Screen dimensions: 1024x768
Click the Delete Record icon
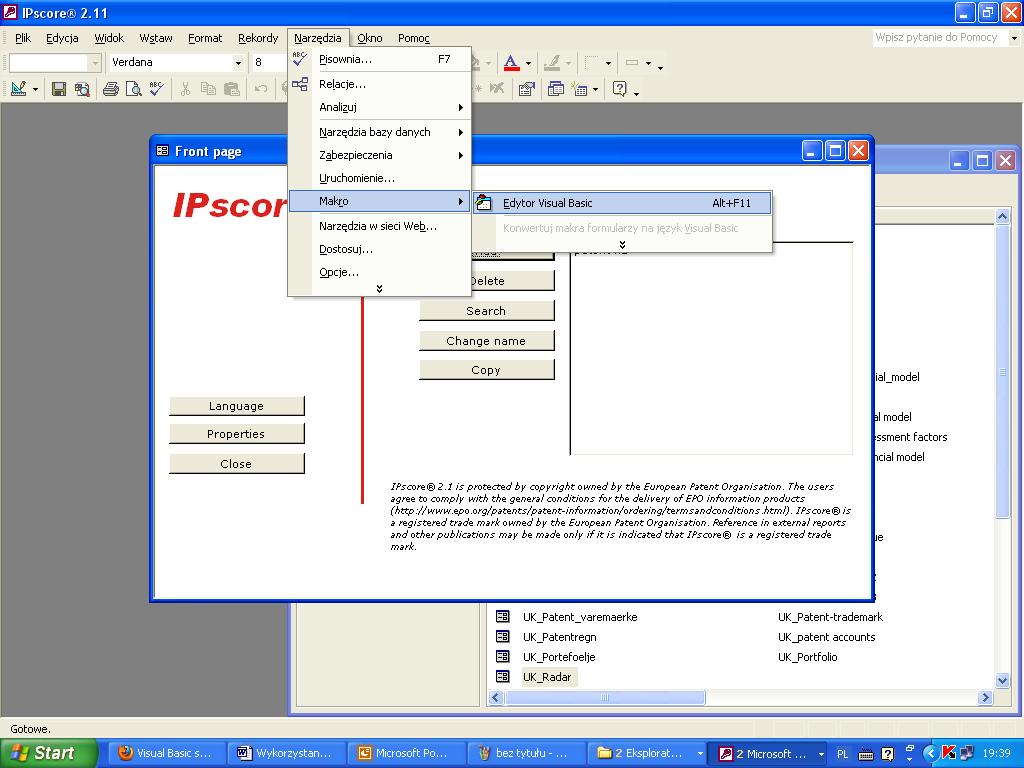497,89
